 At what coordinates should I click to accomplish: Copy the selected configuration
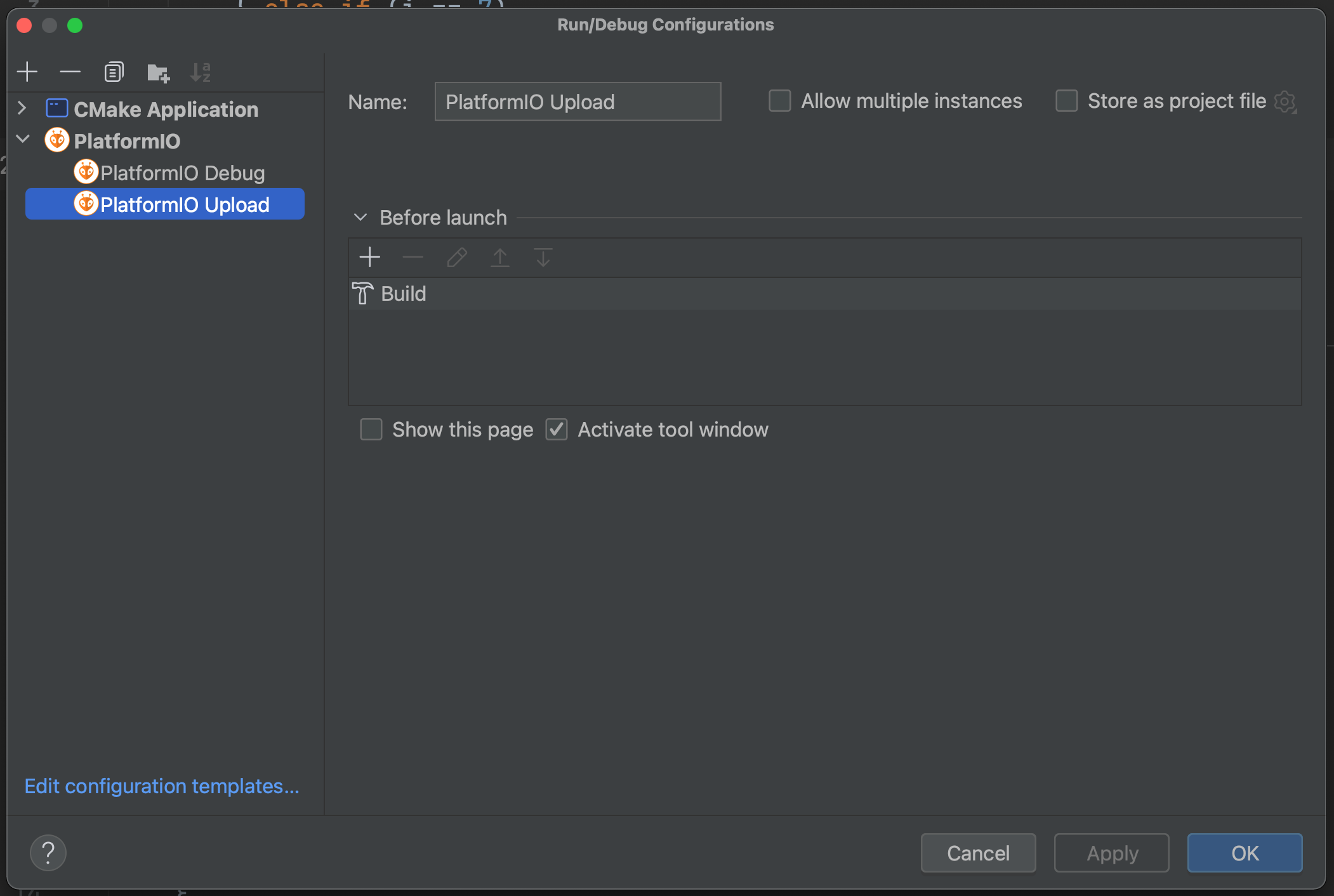(x=114, y=72)
